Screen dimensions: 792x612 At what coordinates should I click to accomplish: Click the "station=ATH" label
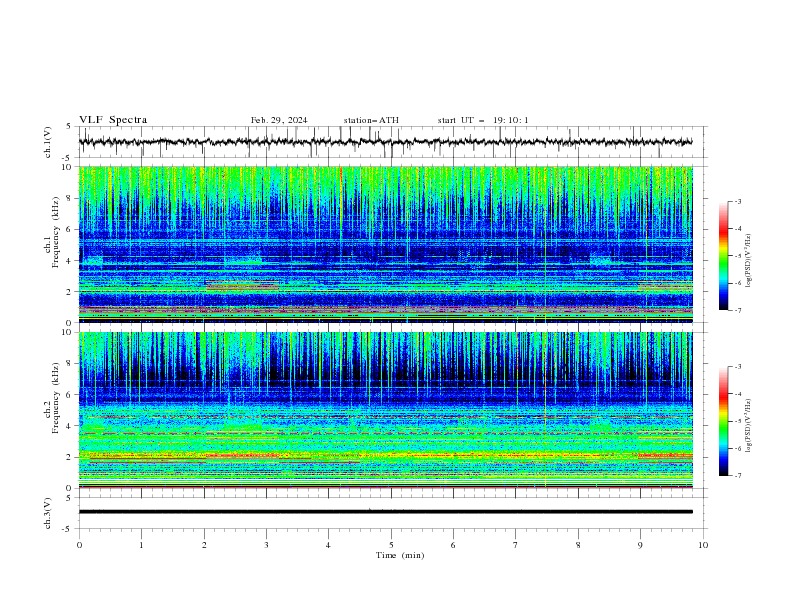point(371,120)
